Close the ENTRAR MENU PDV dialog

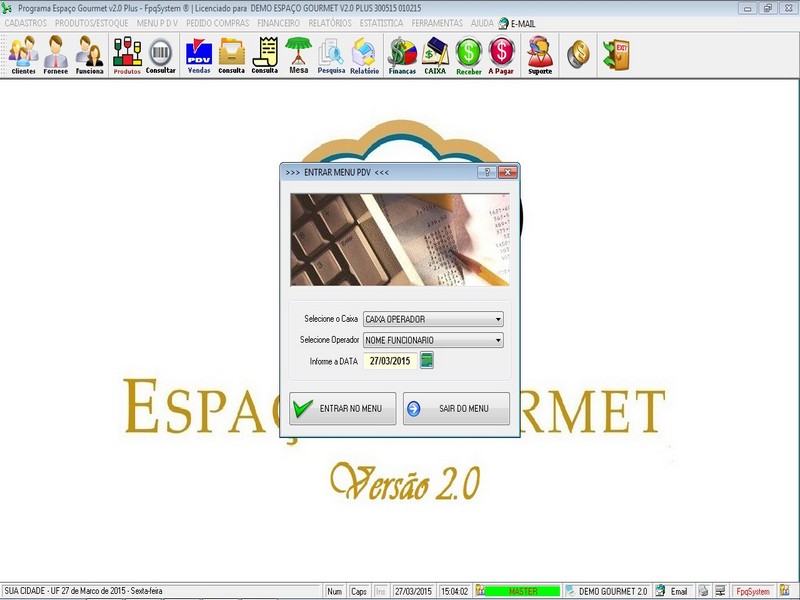pos(507,172)
